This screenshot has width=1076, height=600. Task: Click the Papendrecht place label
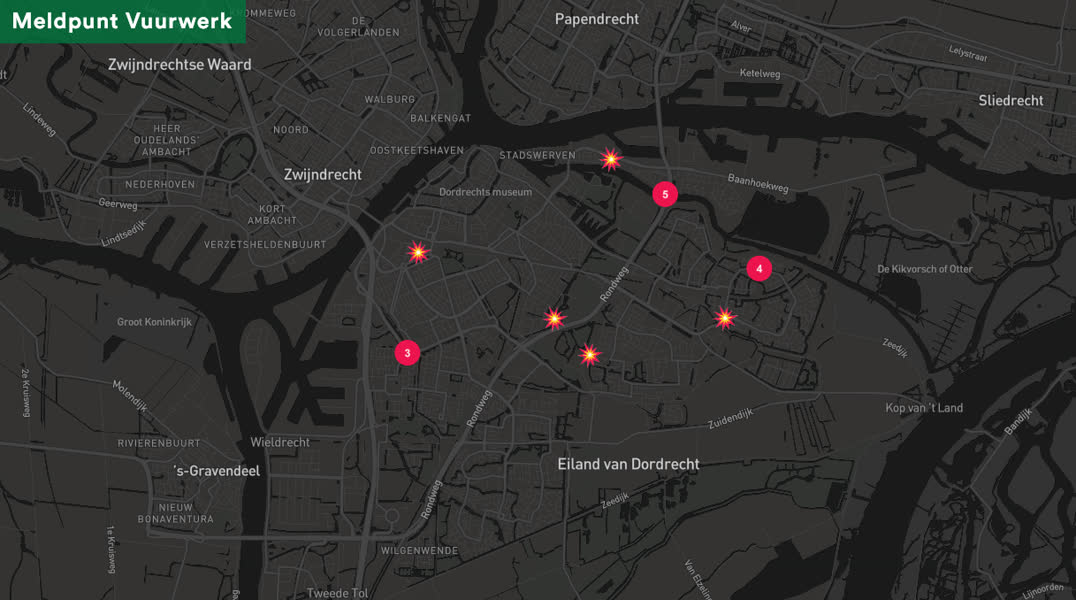(x=596, y=19)
